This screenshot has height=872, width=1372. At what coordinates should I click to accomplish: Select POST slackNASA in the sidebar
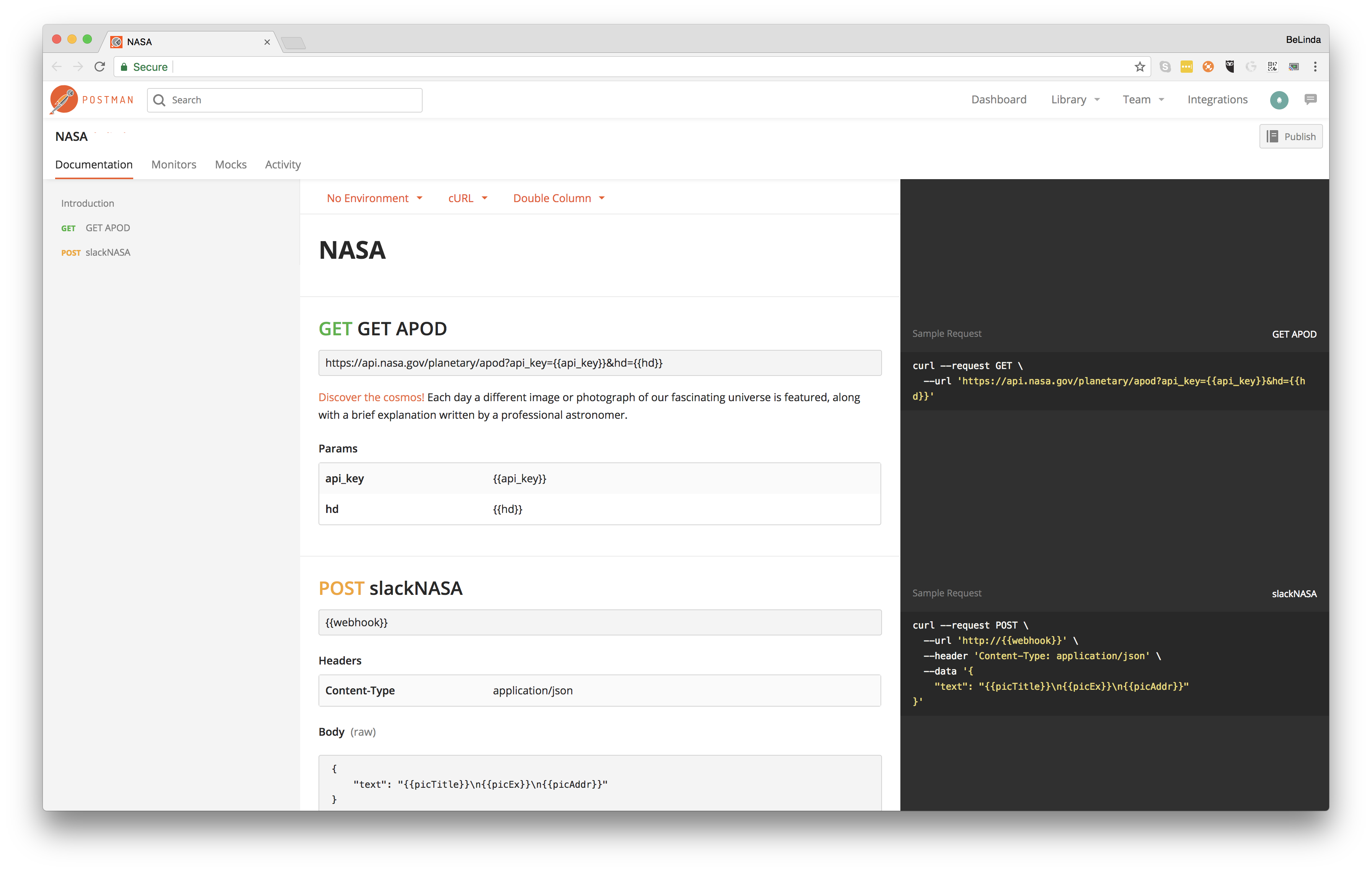[x=96, y=252]
